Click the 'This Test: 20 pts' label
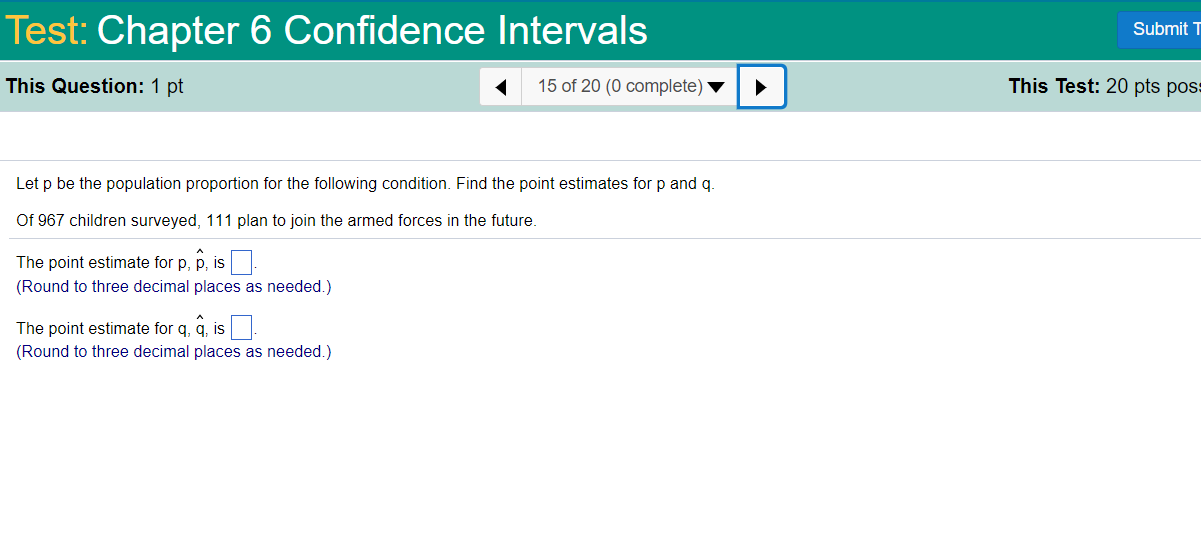 pos(1104,86)
